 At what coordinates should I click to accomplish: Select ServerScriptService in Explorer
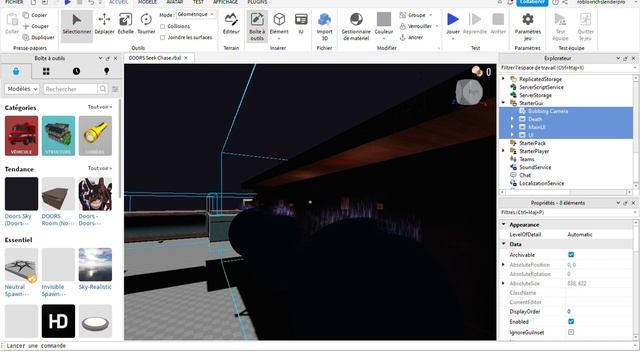541,87
